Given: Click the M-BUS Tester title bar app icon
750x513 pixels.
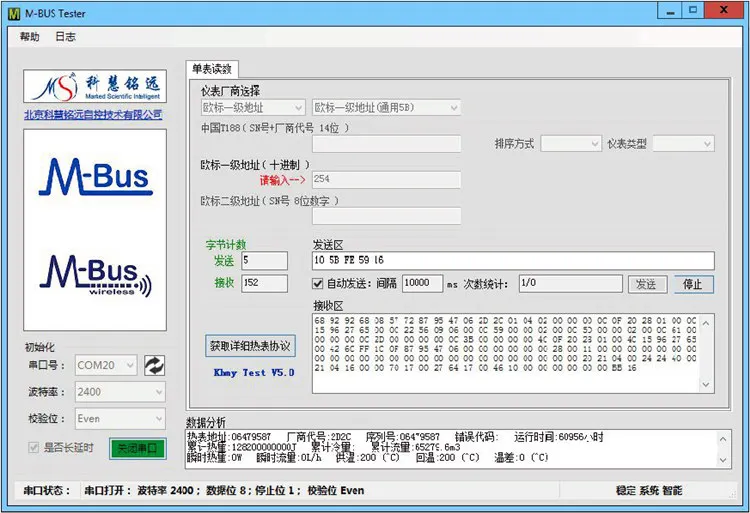Looking at the screenshot, I should pos(14,13).
